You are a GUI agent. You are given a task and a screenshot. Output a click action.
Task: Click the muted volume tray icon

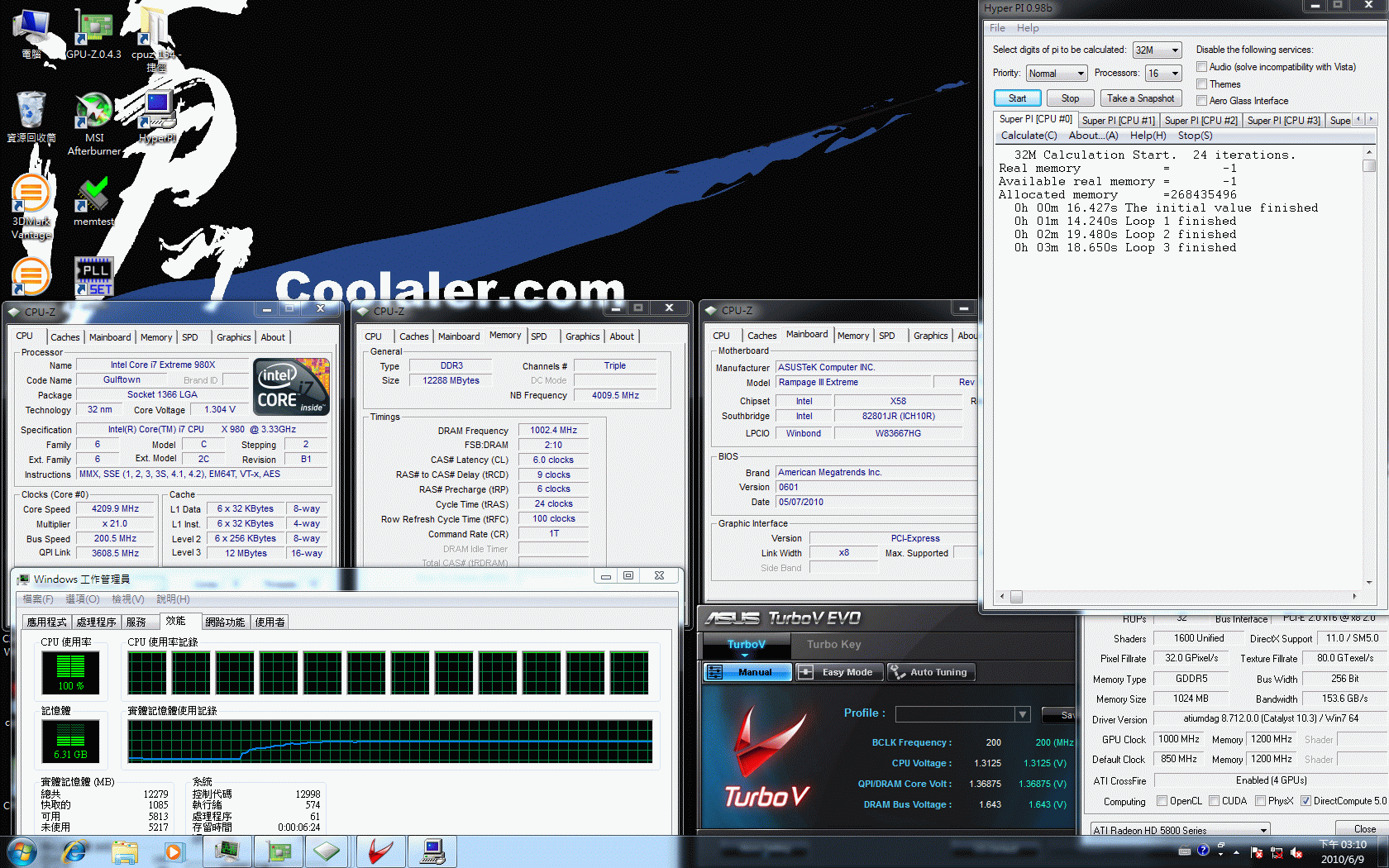pos(1296,852)
